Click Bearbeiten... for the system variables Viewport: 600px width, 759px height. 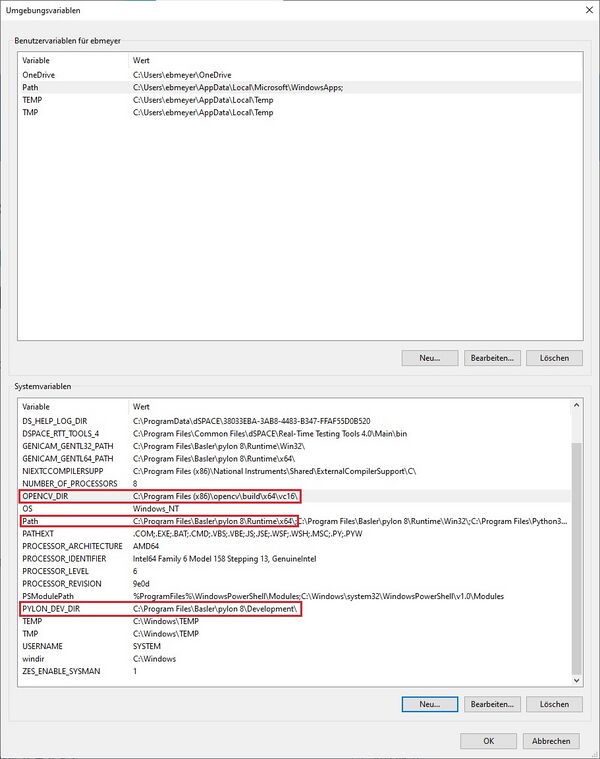pos(492,704)
